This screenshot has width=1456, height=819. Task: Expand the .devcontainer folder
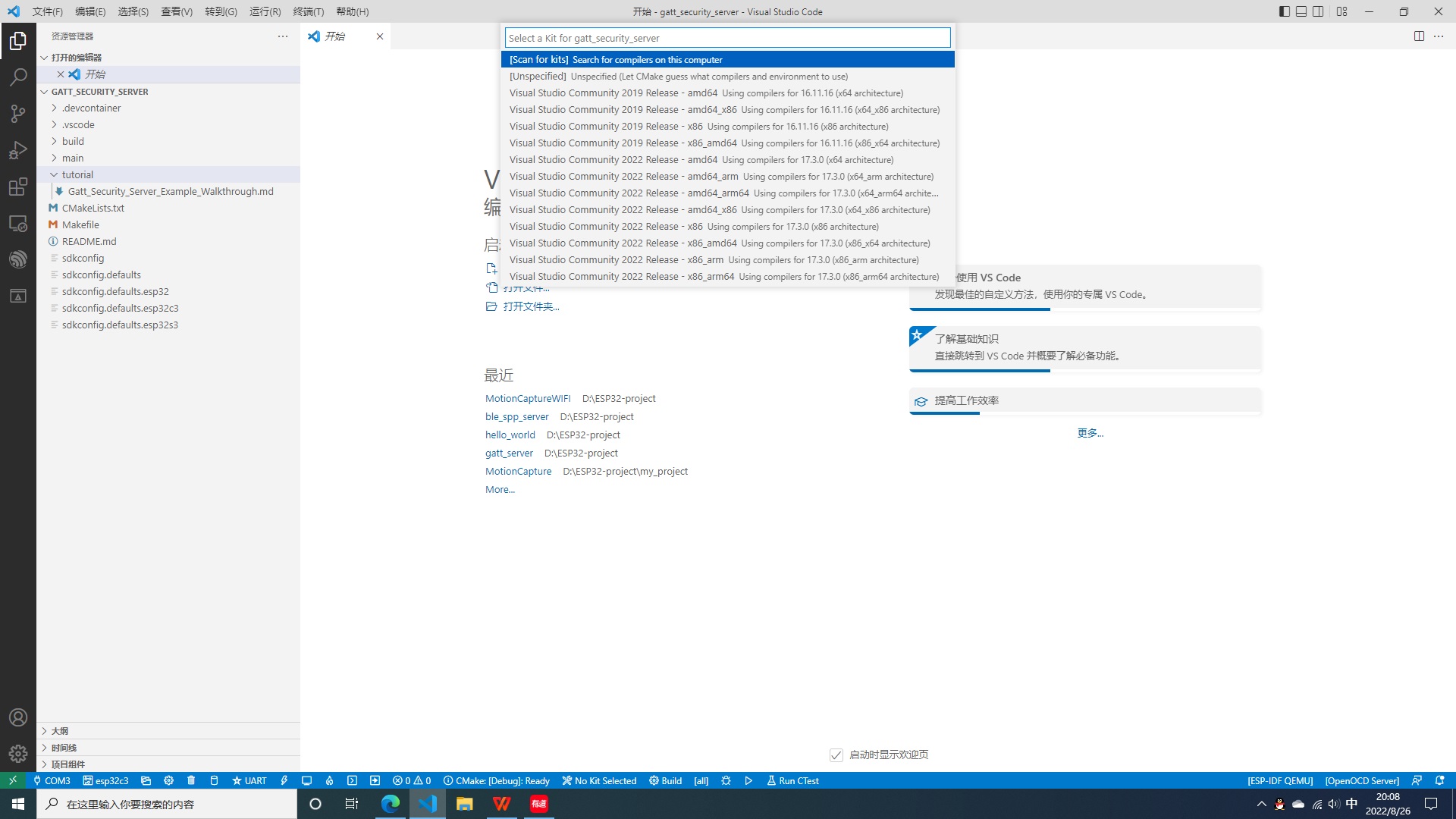(168, 108)
